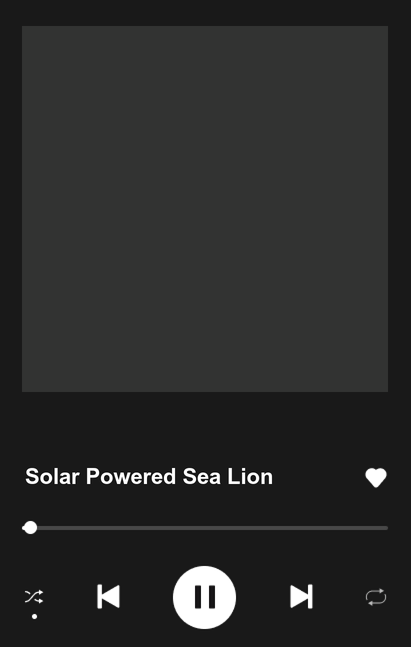Enable repeat mode
Image resolution: width=411 pixels, height=647 pixels.
point(376,597)
